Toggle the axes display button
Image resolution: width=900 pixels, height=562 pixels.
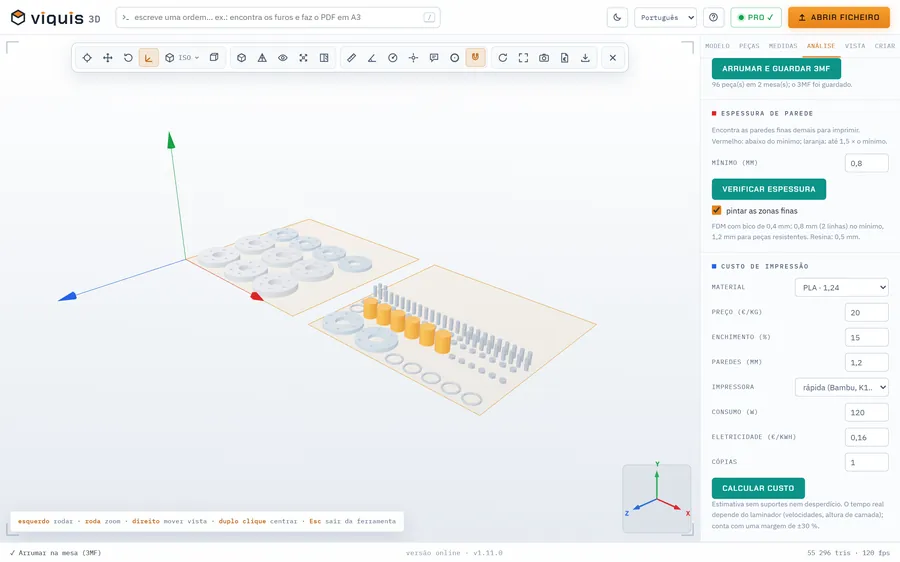[149, 58]
